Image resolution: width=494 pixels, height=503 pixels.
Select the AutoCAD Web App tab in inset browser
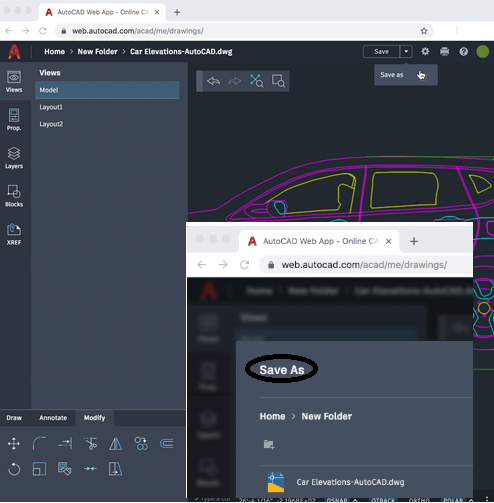(319, 241)
